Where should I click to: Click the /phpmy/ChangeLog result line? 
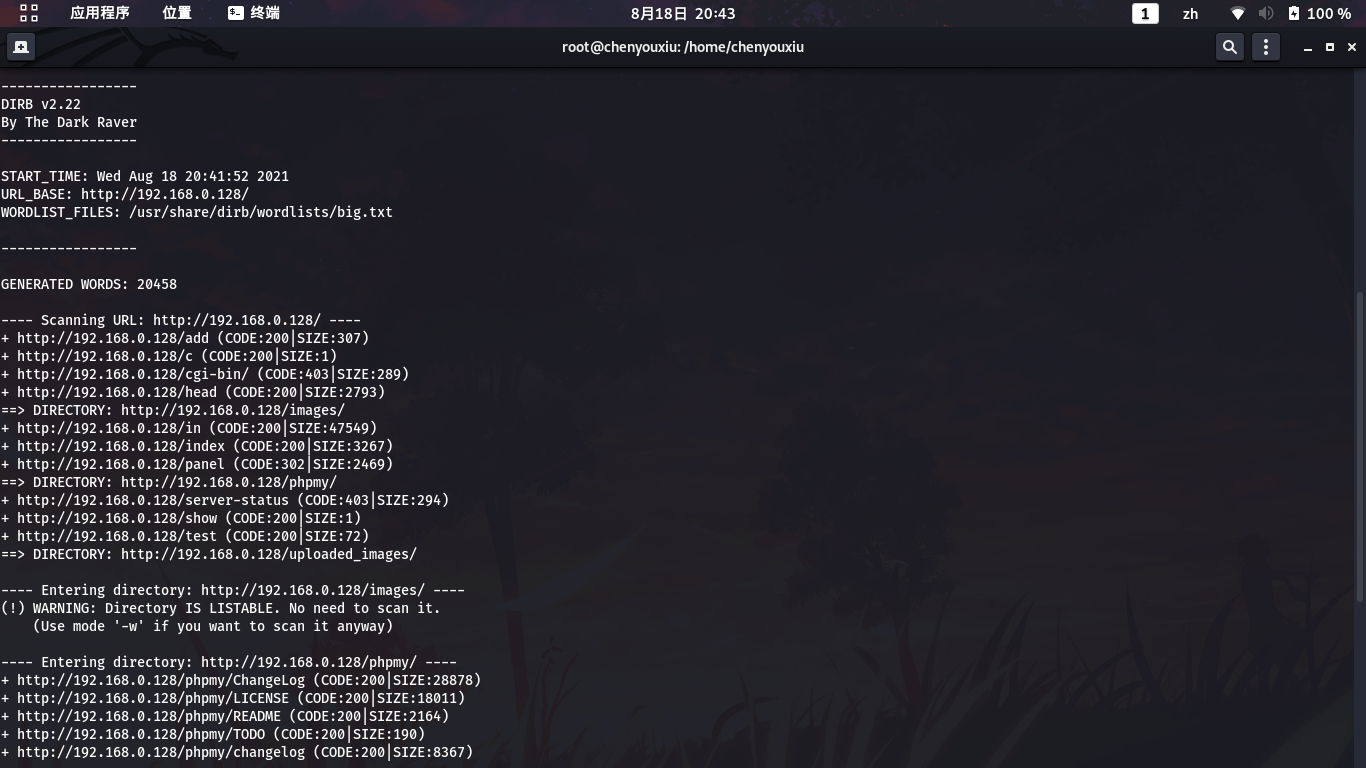(241, 680)
